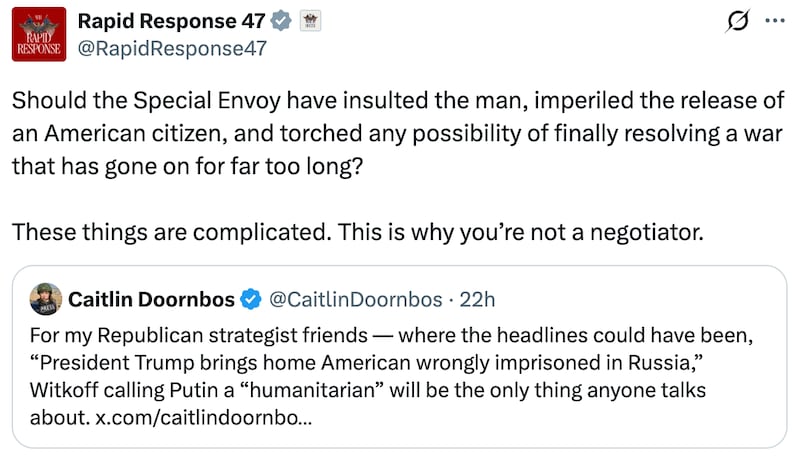The height and width of the screenshot is (459, 800).
Task: Open the Rapid Response 47 profile avatar
Action: (x=39, y=34)
